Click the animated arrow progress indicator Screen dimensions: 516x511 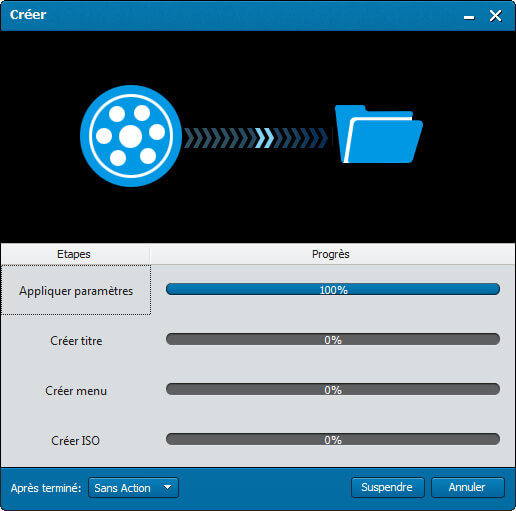[256, 138]
